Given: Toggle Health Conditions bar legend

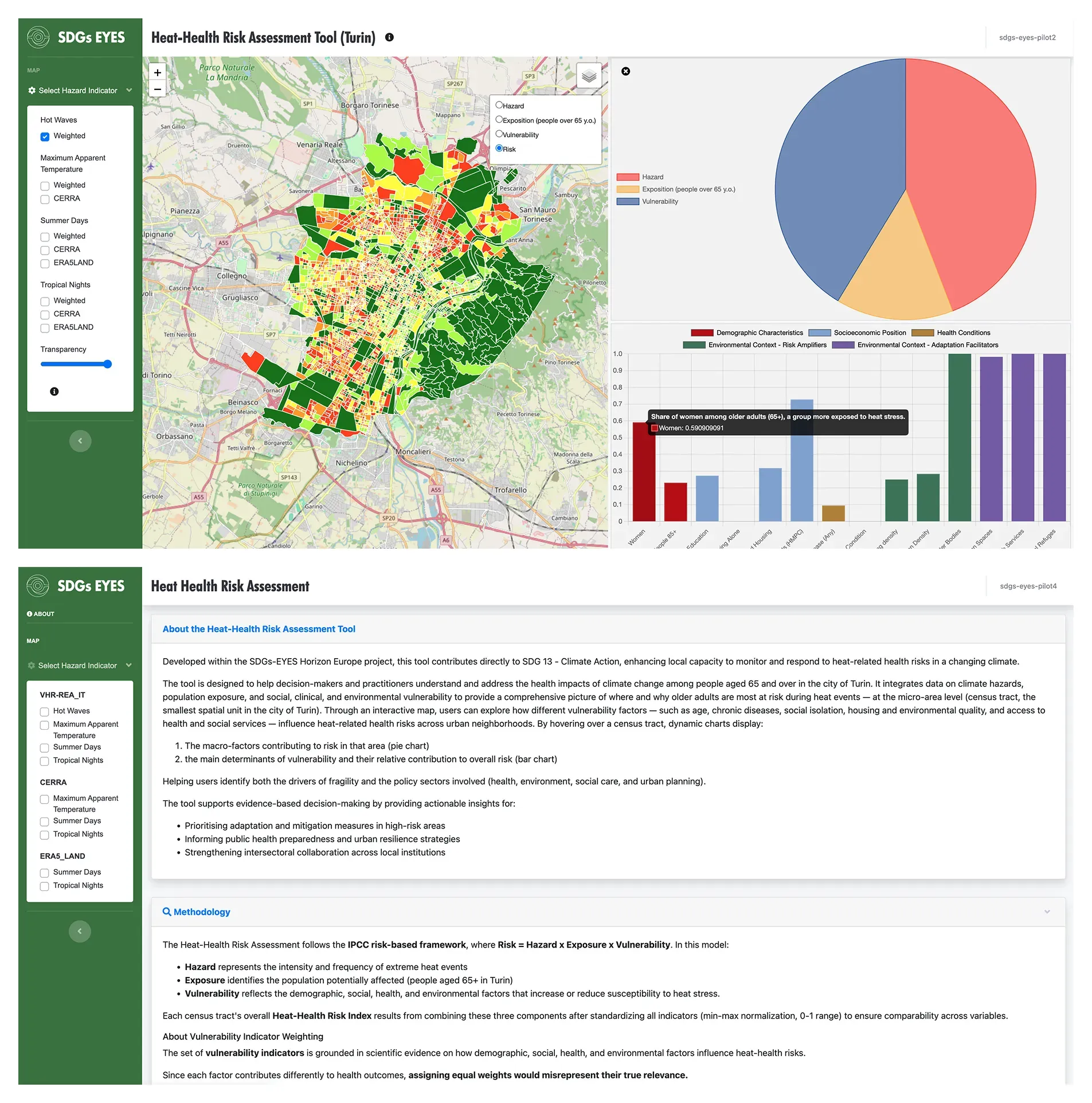Looking at the screenshot, I should [922, 333].
